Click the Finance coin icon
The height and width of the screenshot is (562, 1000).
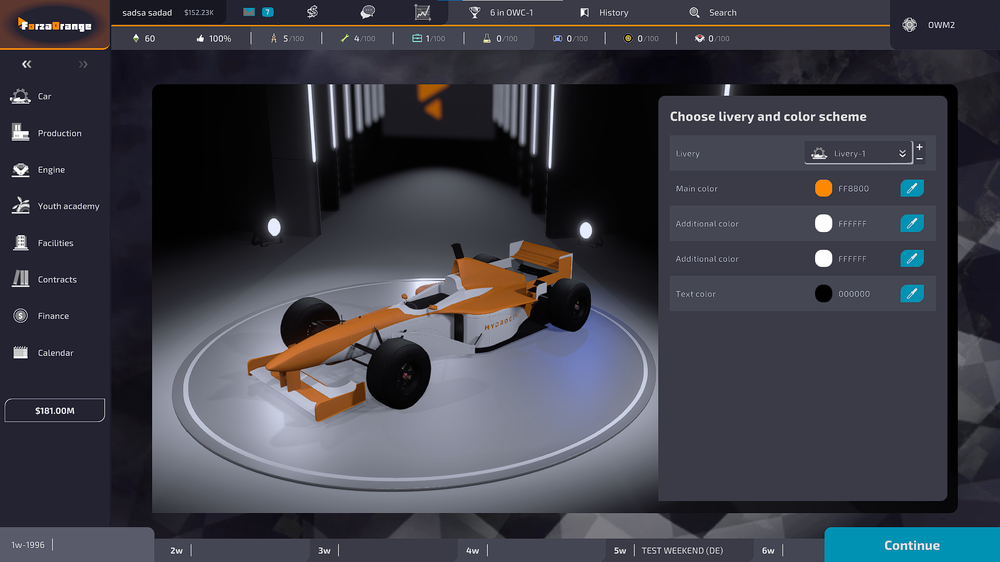pyautogui.click(x=20, y=316)
